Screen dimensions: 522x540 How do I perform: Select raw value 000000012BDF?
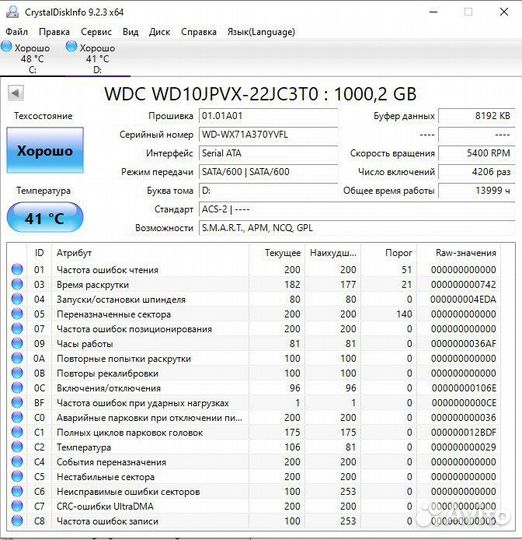[463, 433]
